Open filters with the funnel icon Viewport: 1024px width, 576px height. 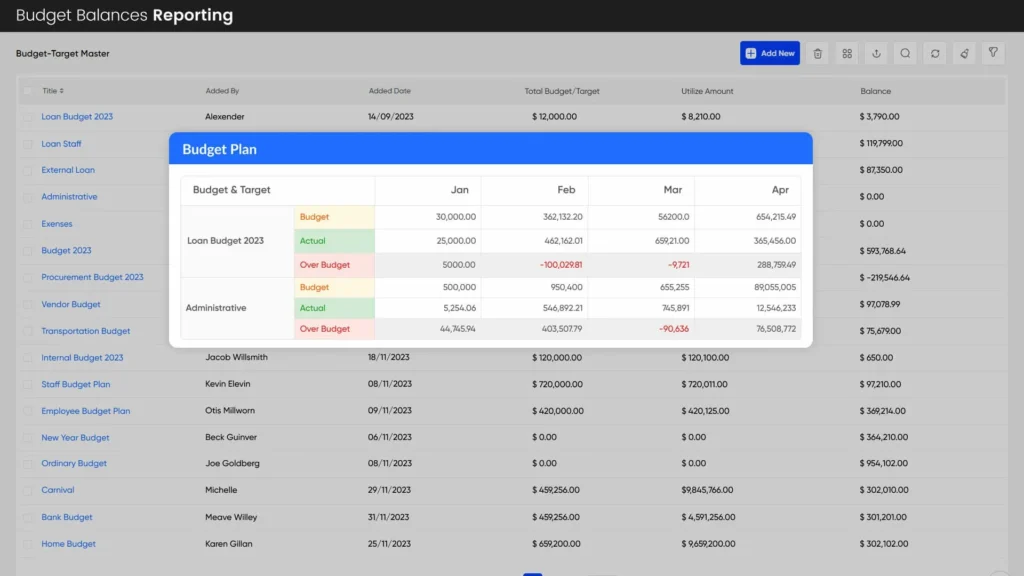[x=993, y=53]
